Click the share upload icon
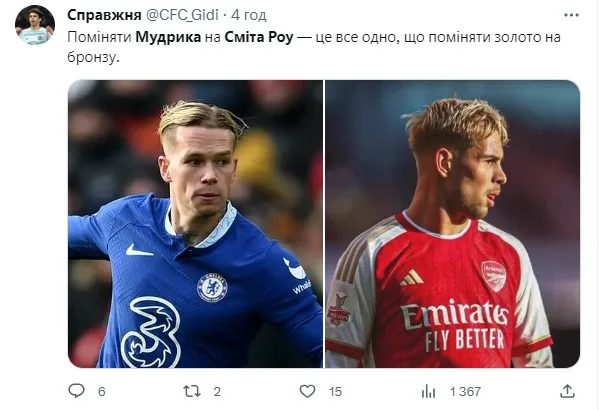601x410 pixels. click(x=567, y=391)
